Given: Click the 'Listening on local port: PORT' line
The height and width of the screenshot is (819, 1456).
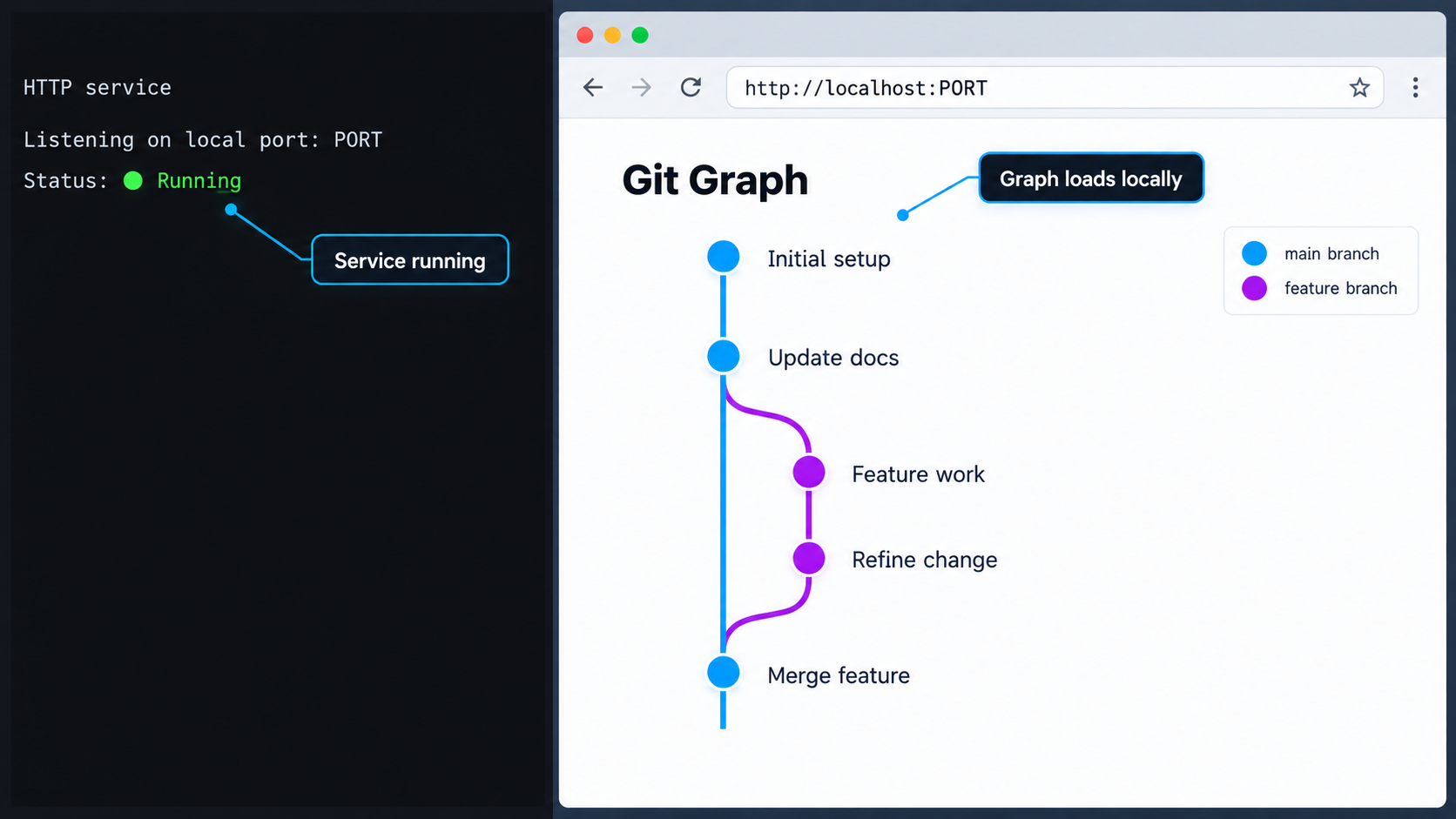Looking at the screenshot, I should pos(203,140).
